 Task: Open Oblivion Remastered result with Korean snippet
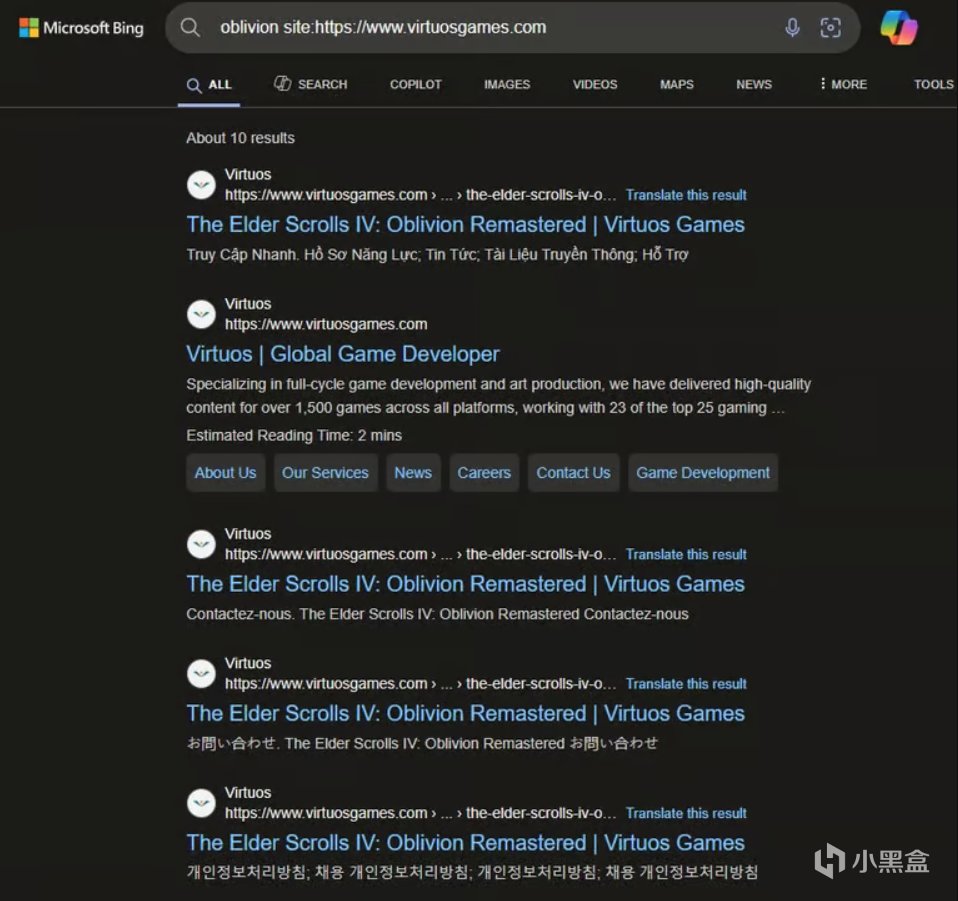(466, 844)
